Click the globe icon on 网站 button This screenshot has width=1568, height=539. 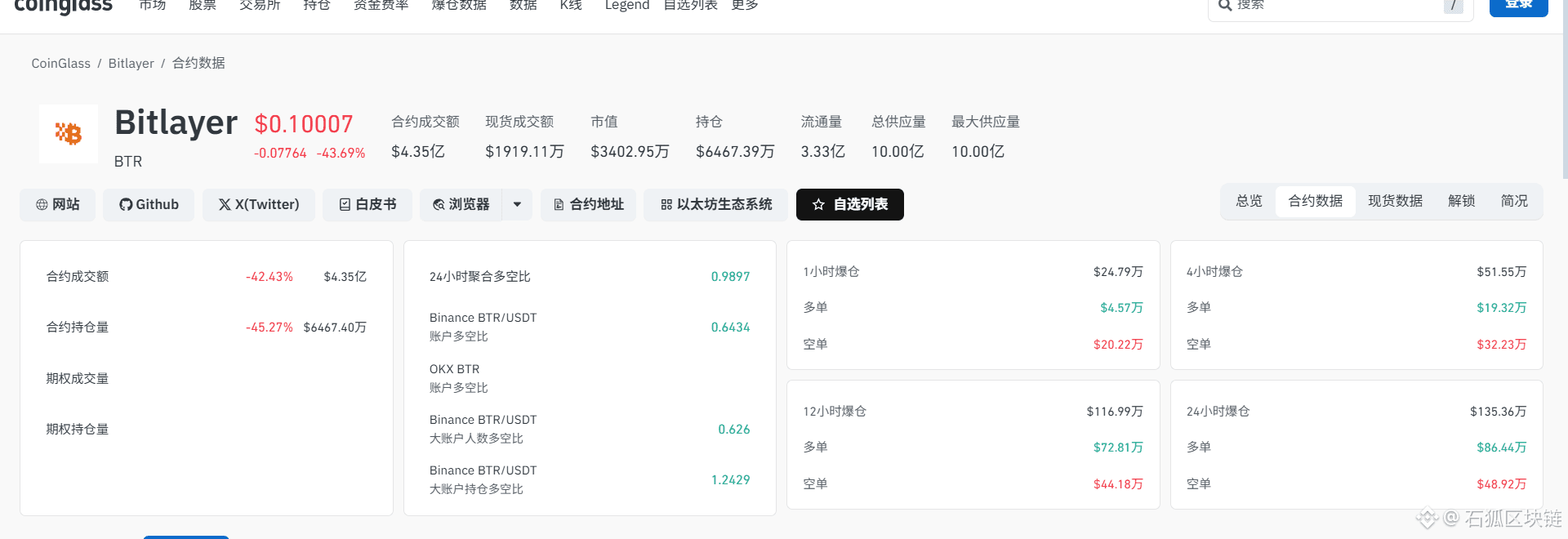[42, 205]
